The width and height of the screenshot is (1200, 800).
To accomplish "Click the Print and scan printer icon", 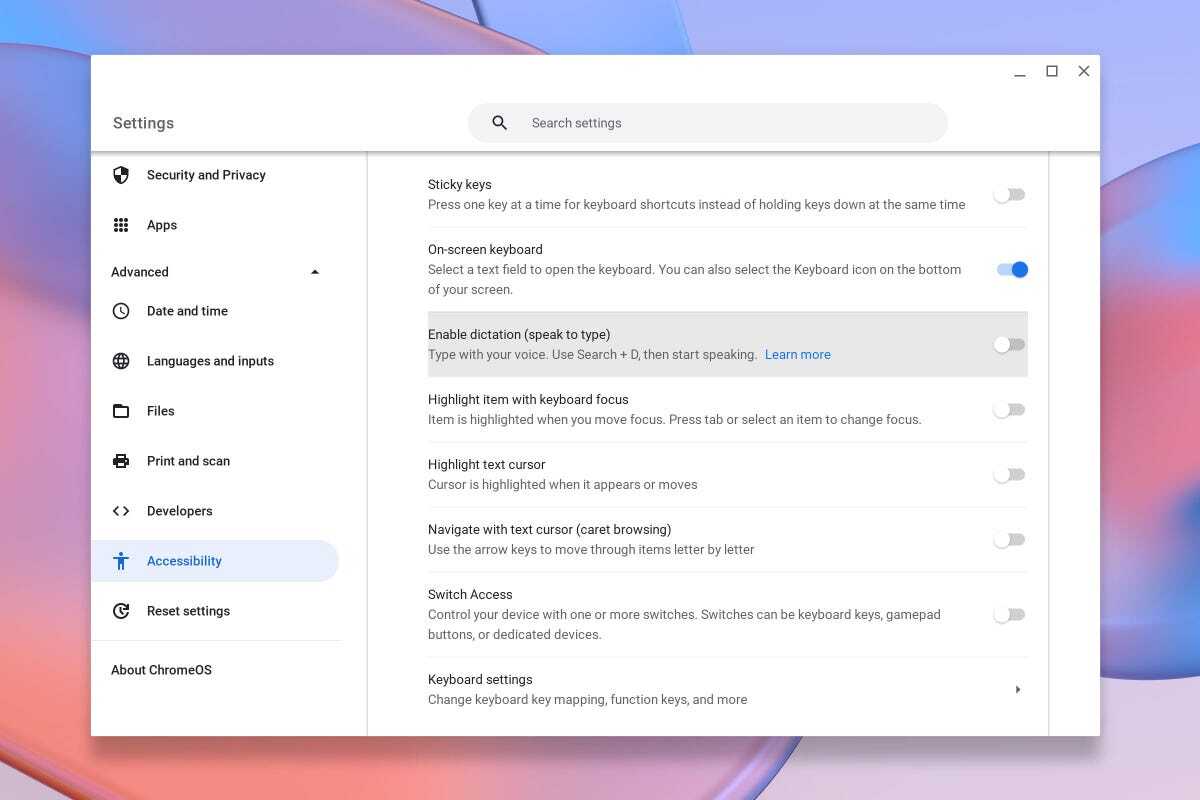I will click(x=121, y=461).
